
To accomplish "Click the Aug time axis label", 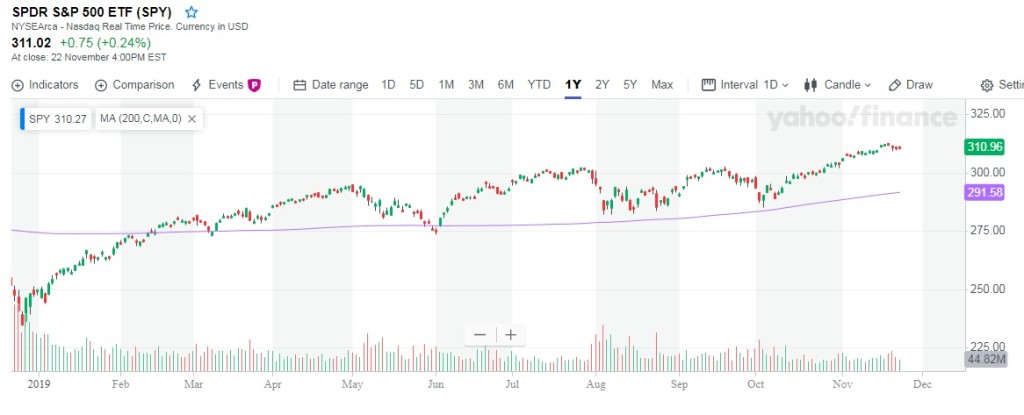I will tap(596, 385).
